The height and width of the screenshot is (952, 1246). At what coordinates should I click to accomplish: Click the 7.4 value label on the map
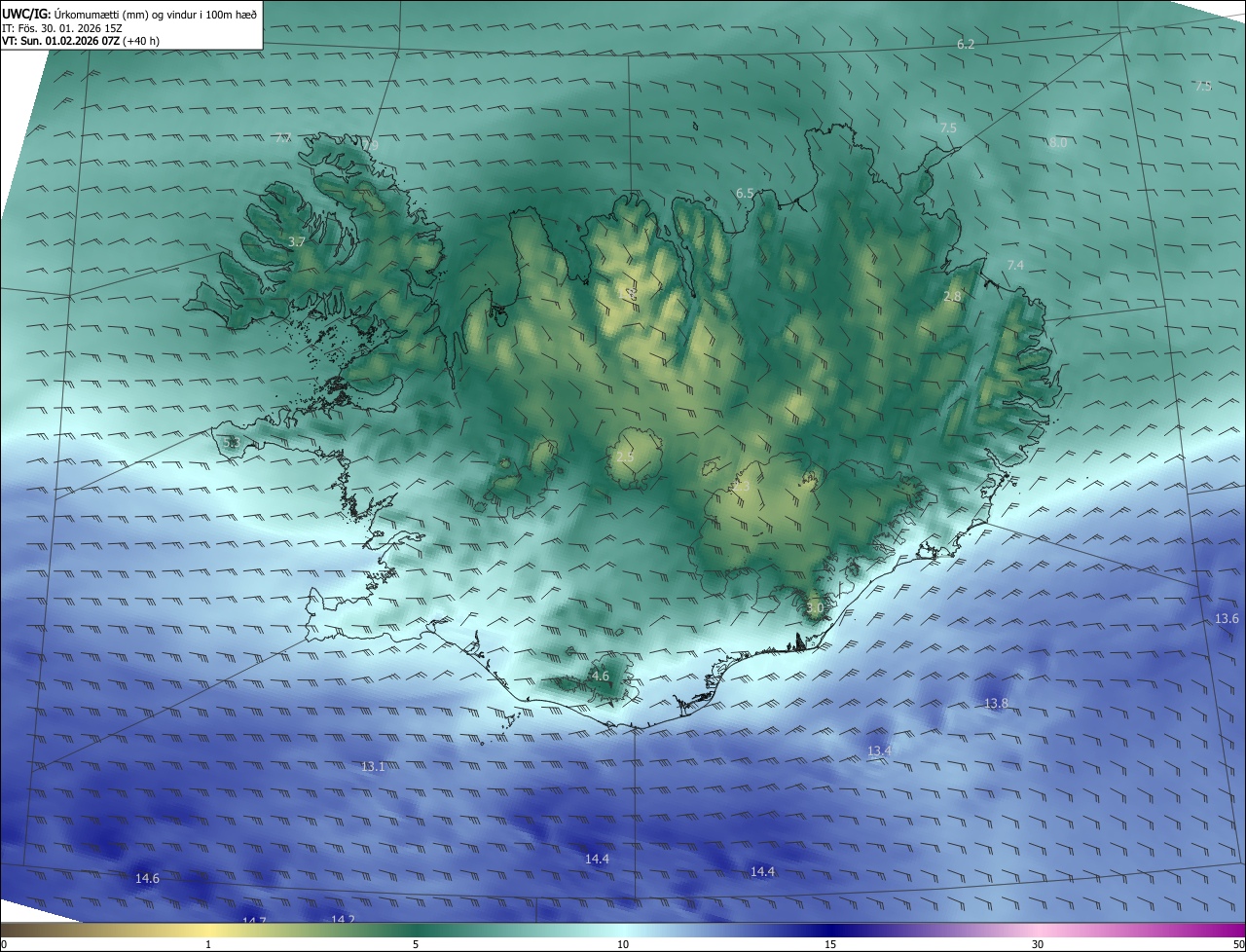(x=1015, y=265)
